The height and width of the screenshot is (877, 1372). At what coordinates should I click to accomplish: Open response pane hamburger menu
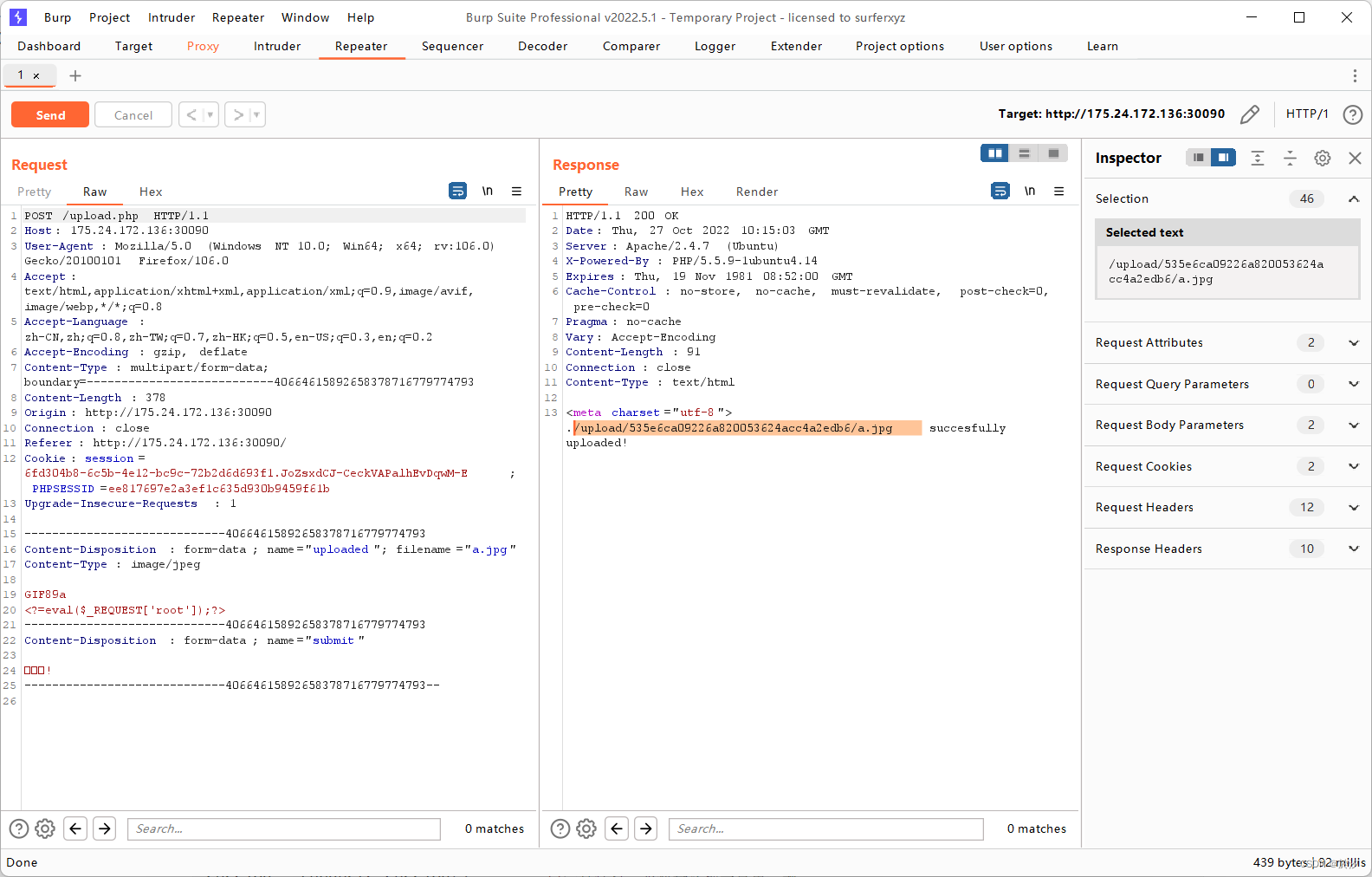pos(1058,191)
